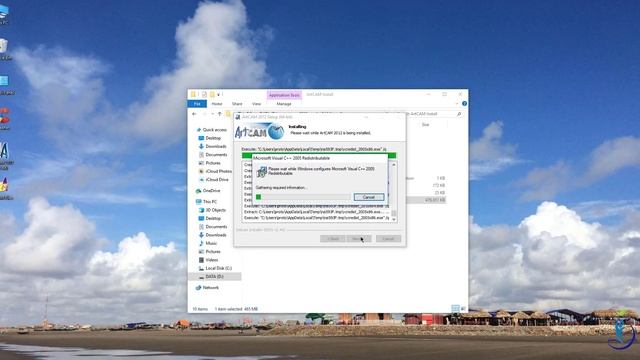
Task: Click the OneDrive cloud icon
Action: (198, 191)
